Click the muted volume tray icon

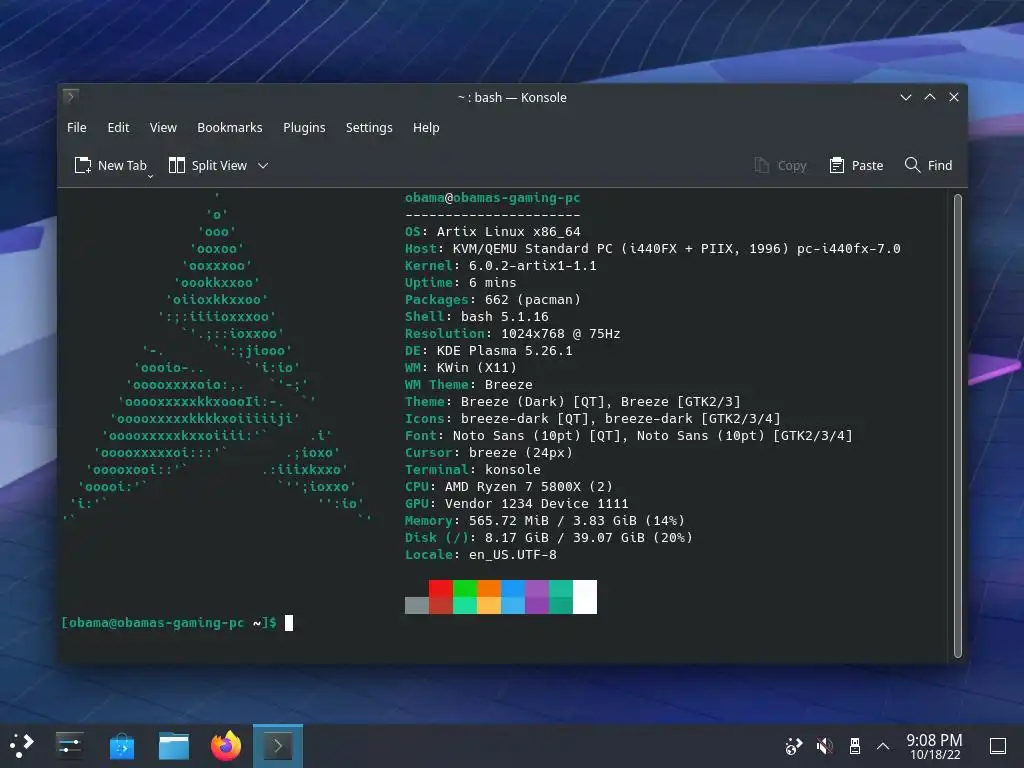pyautogui.click(x=824, y=746)
